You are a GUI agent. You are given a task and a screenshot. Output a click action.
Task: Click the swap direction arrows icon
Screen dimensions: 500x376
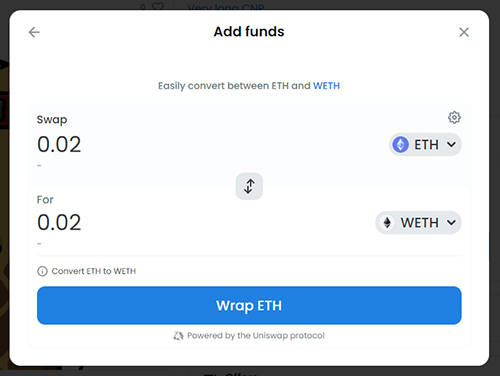point(249,186)
